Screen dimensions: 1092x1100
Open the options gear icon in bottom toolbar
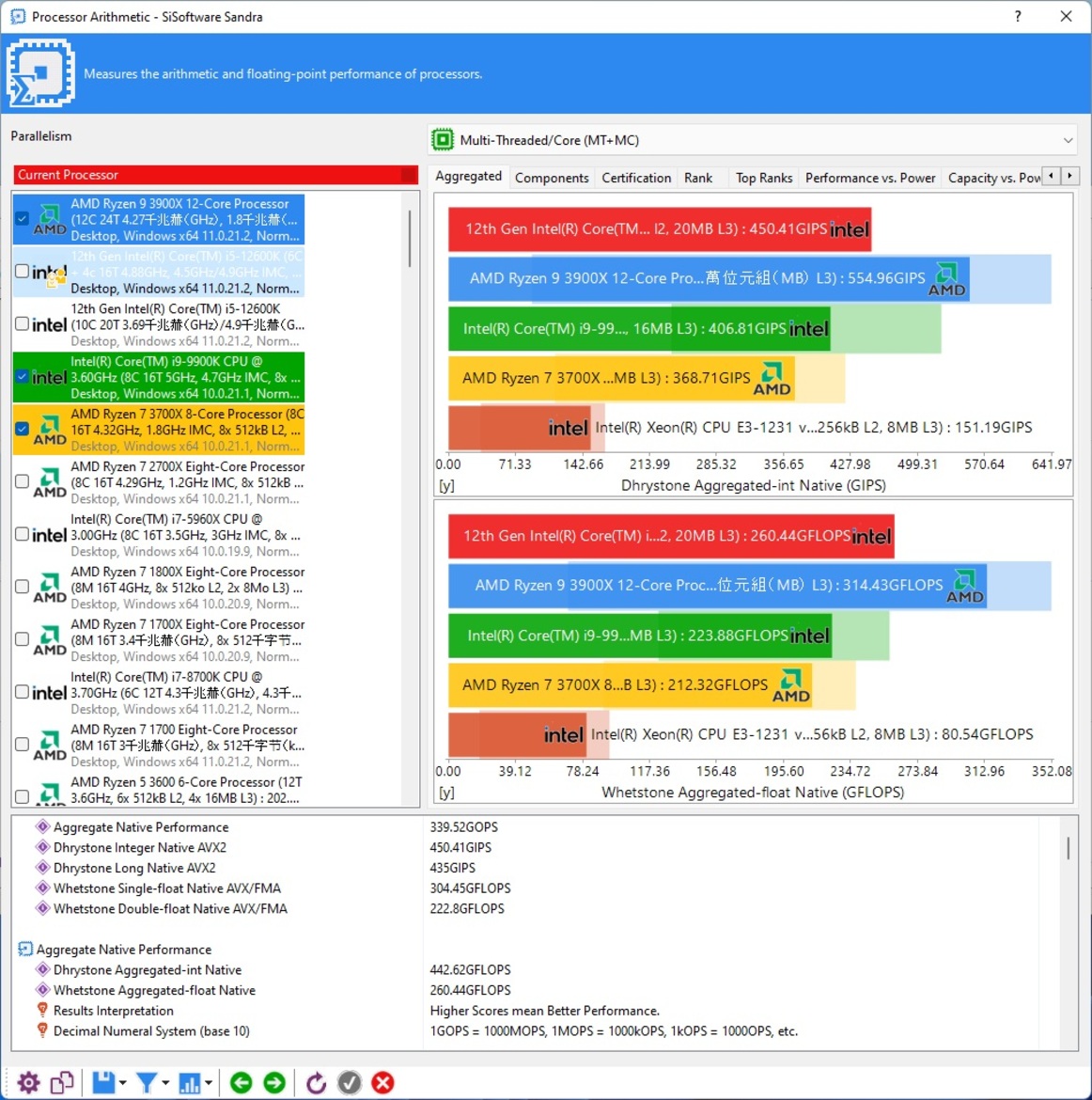(29, 1082)
